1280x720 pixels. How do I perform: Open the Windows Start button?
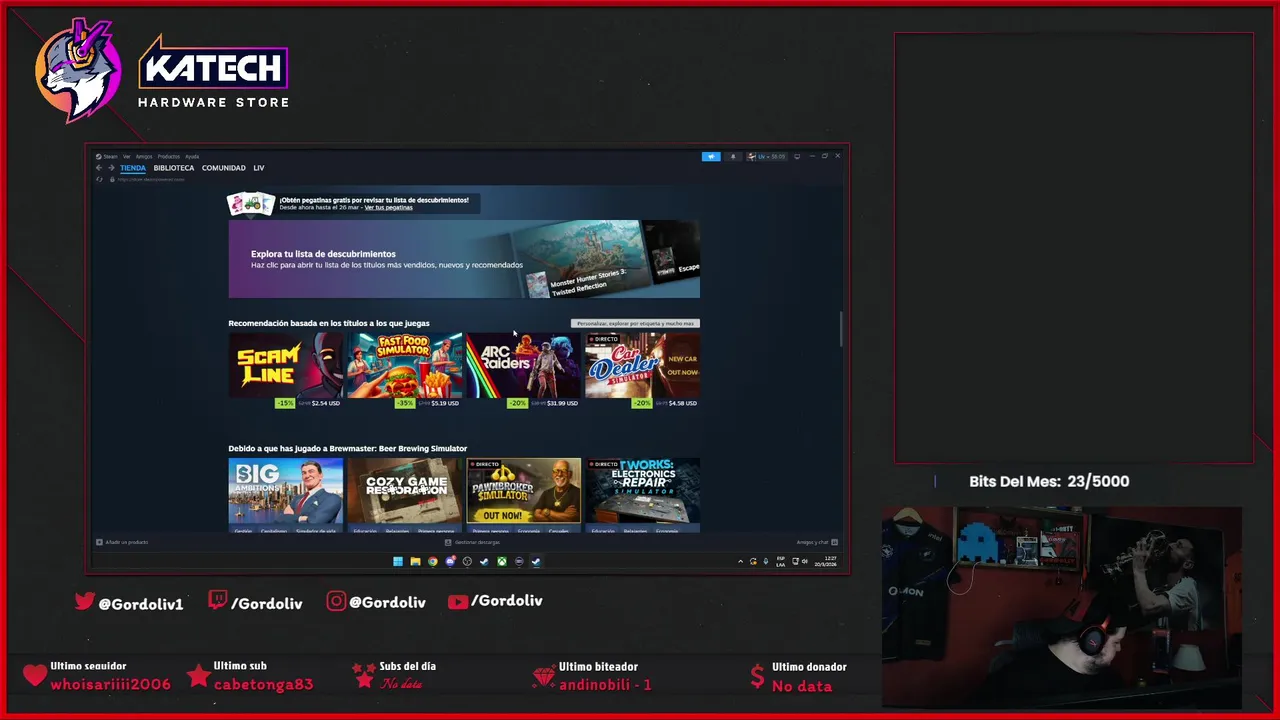[398, 561]
